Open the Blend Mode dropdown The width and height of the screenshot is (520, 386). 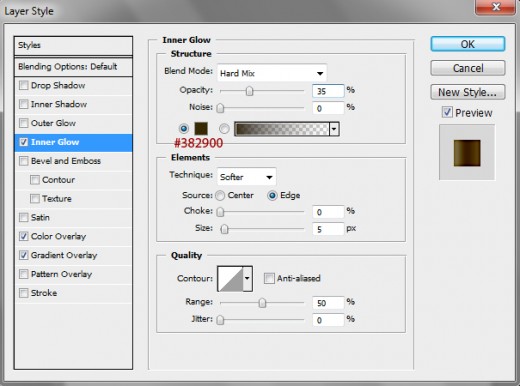(272, 73)
